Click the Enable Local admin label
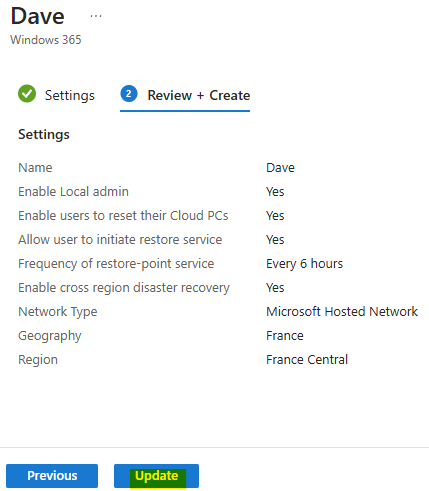The height and width of the screenshot is (491, 429). point(73,192)
